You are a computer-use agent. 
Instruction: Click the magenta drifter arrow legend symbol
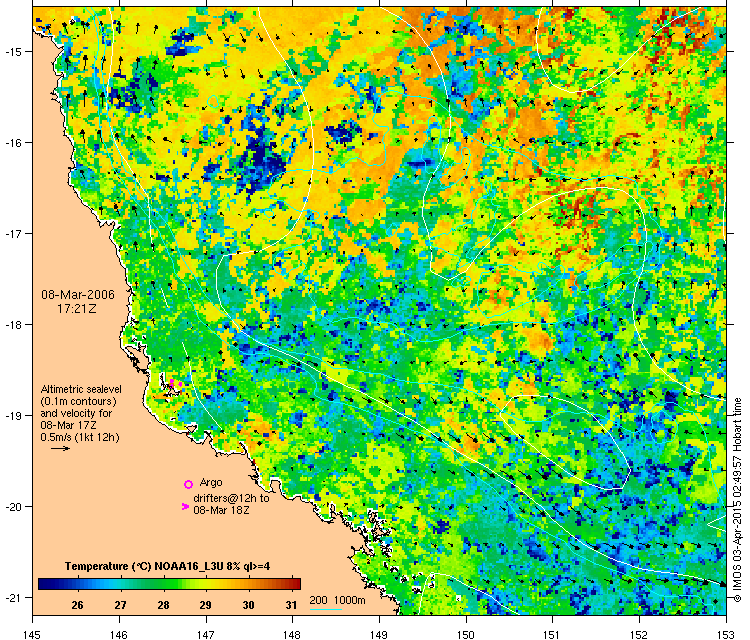pos(186,507)
